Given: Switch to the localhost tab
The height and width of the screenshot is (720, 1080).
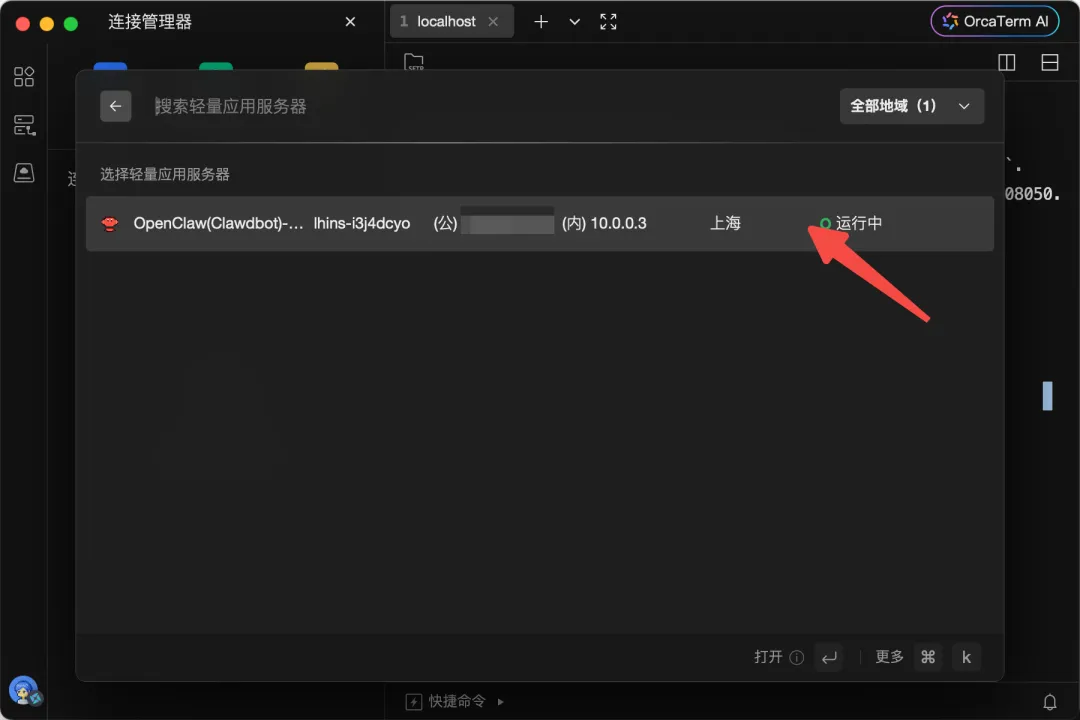Looking at the screenshot, I should (x=446, y=21).
